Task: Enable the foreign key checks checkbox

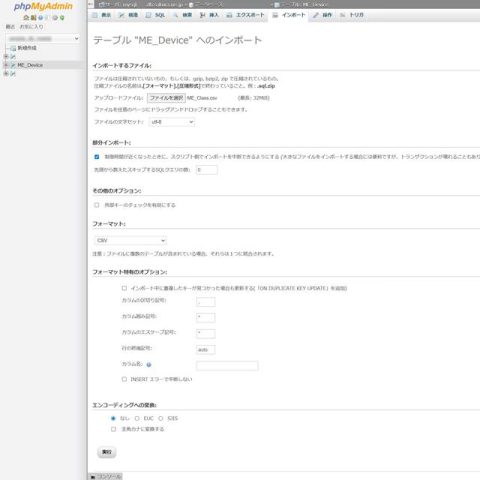Action: point(97,205)
